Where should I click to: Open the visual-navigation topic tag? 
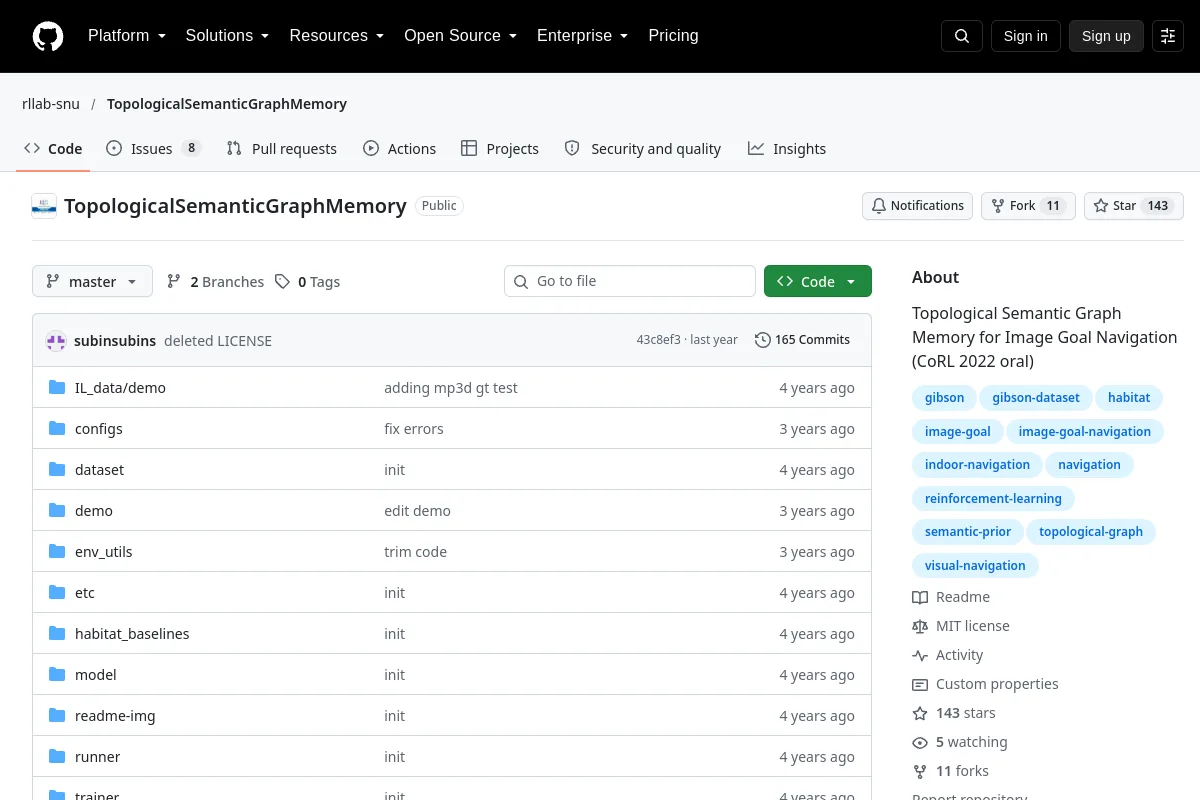(x=975, y=566)
